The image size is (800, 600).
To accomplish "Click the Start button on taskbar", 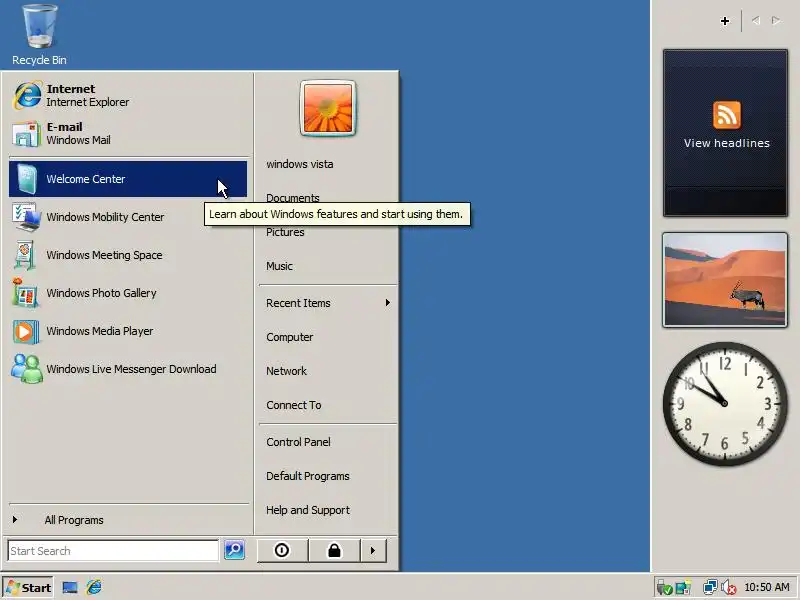I will [29, 588].
